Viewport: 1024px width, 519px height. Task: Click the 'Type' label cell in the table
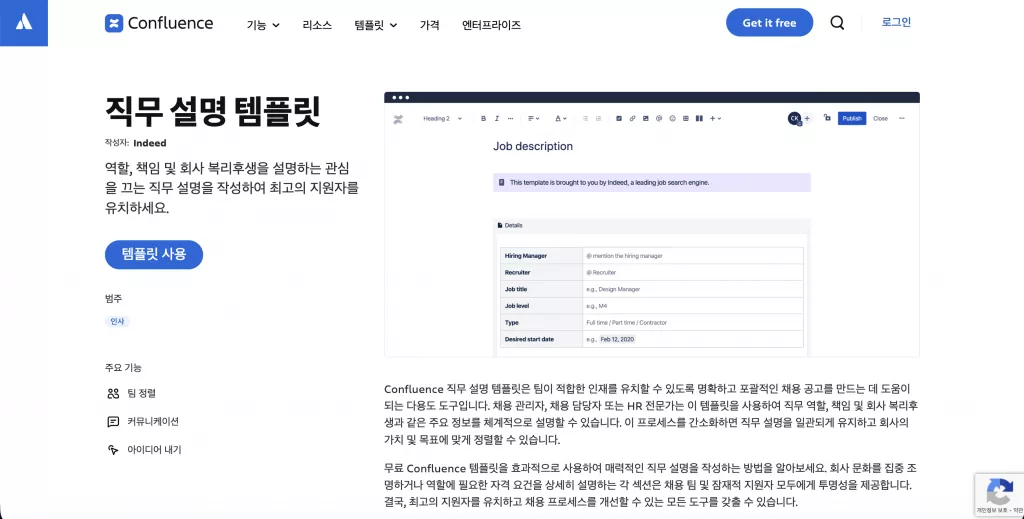point(541,322)
